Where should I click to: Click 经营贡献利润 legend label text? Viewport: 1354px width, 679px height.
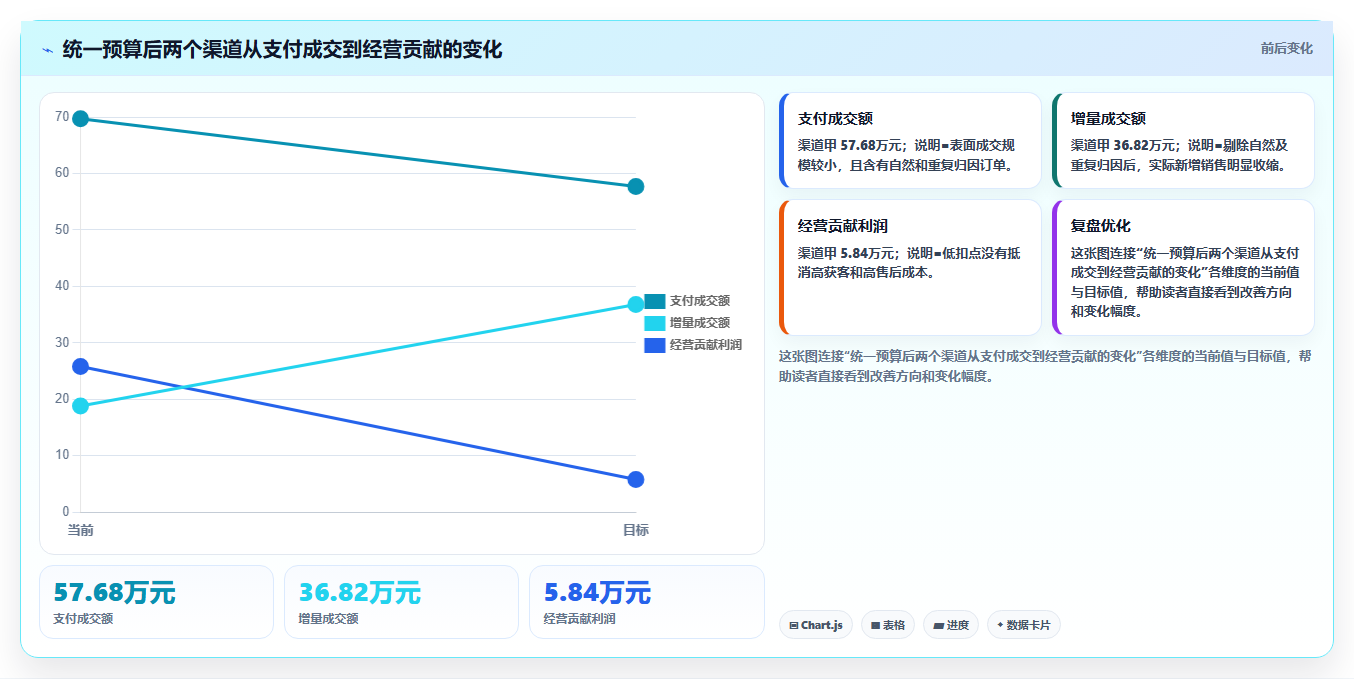pos(705,345)
